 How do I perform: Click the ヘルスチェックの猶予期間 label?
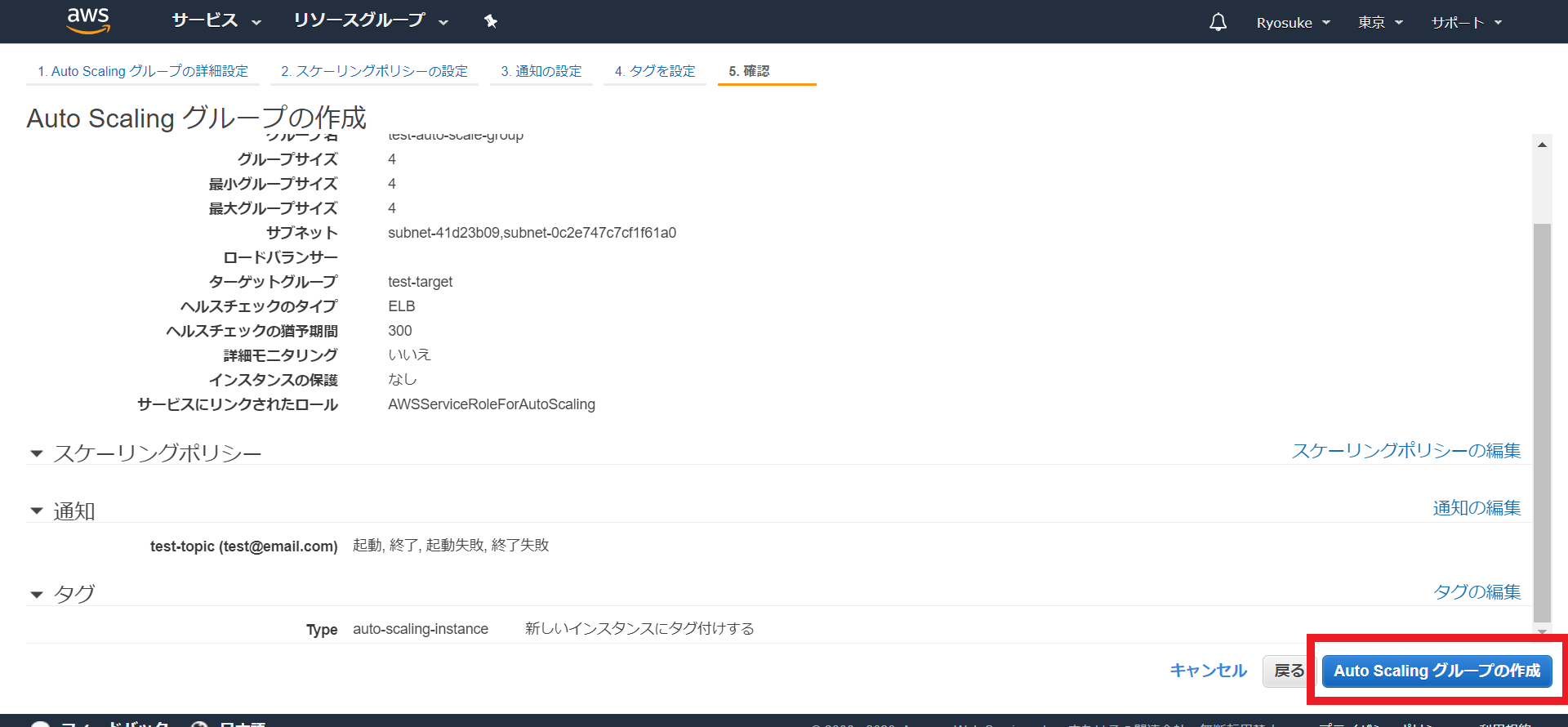tap(252, 331)
